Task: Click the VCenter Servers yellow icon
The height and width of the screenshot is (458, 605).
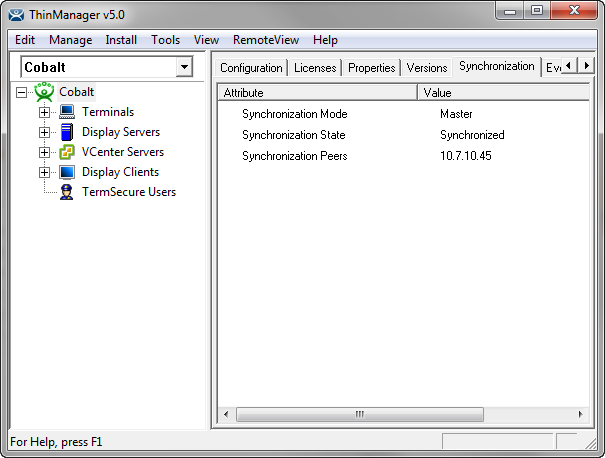Action: click(67, 152)
